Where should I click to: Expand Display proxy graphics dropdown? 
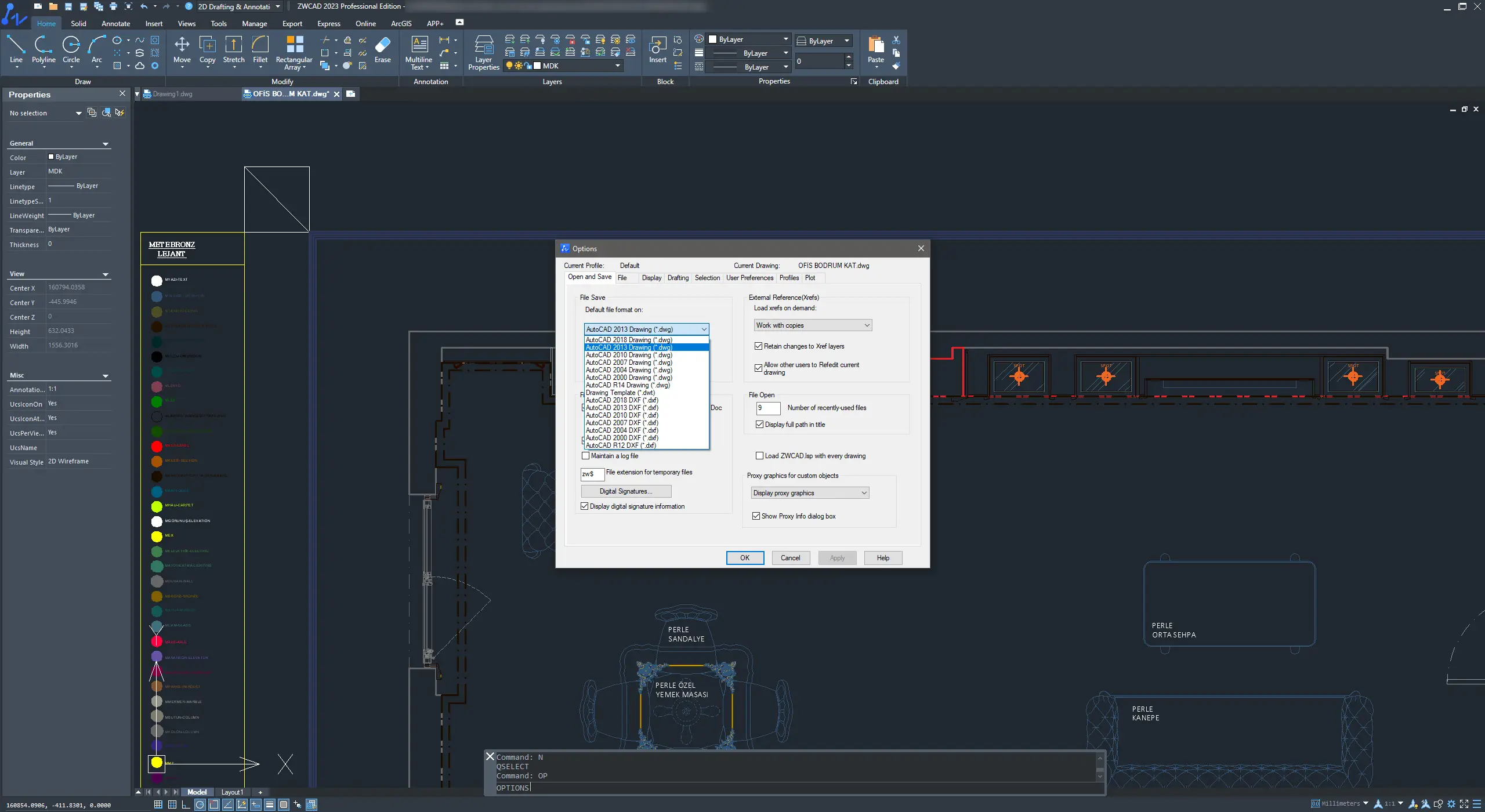(x=809, y=493)
